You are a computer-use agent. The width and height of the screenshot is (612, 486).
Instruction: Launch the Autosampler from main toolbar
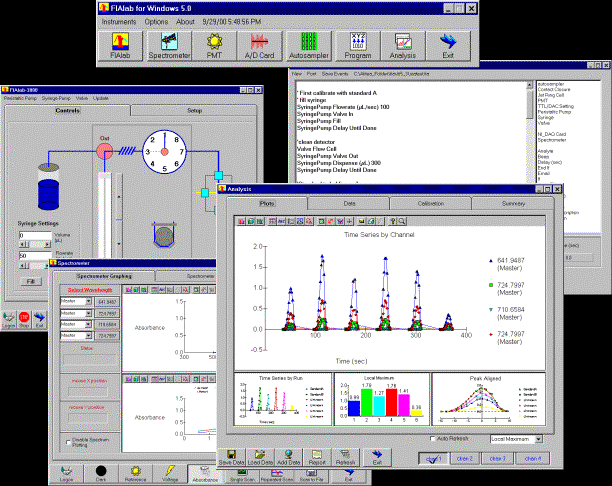coord(309,46)
